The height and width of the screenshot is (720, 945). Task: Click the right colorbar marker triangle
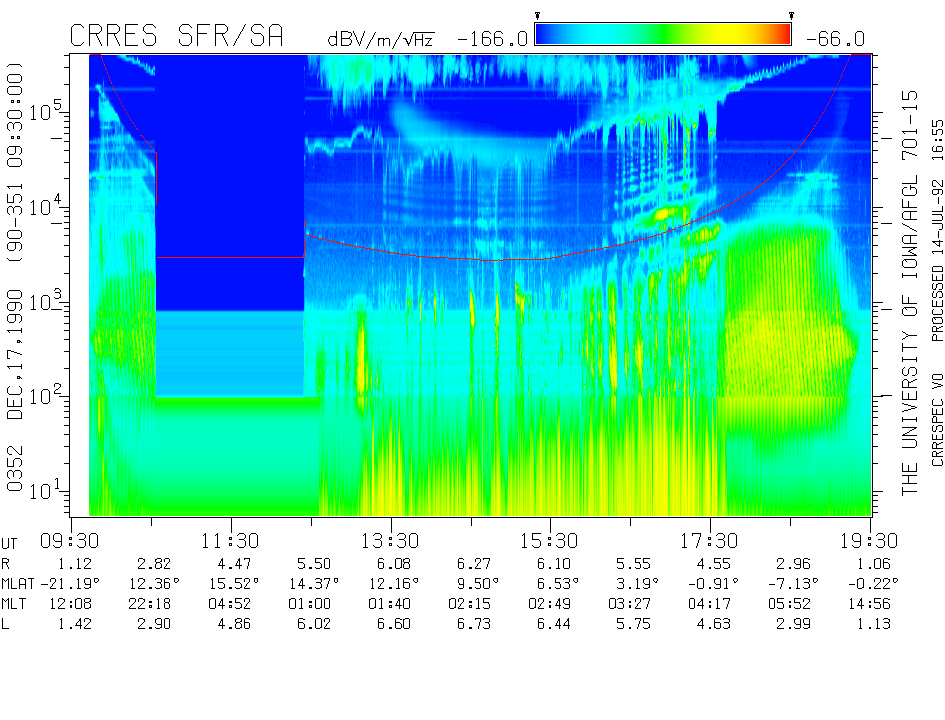point(791,15)
